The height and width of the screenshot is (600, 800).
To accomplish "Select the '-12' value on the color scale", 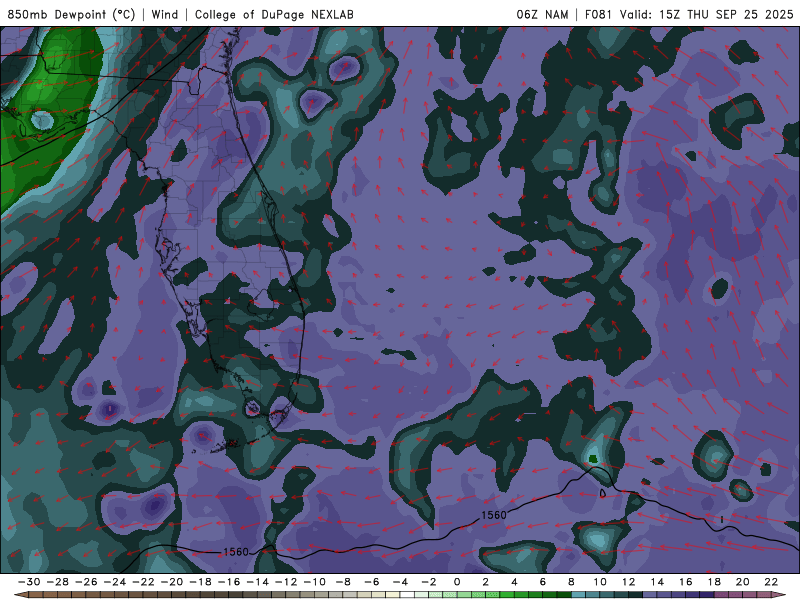I will pos(286,582).
